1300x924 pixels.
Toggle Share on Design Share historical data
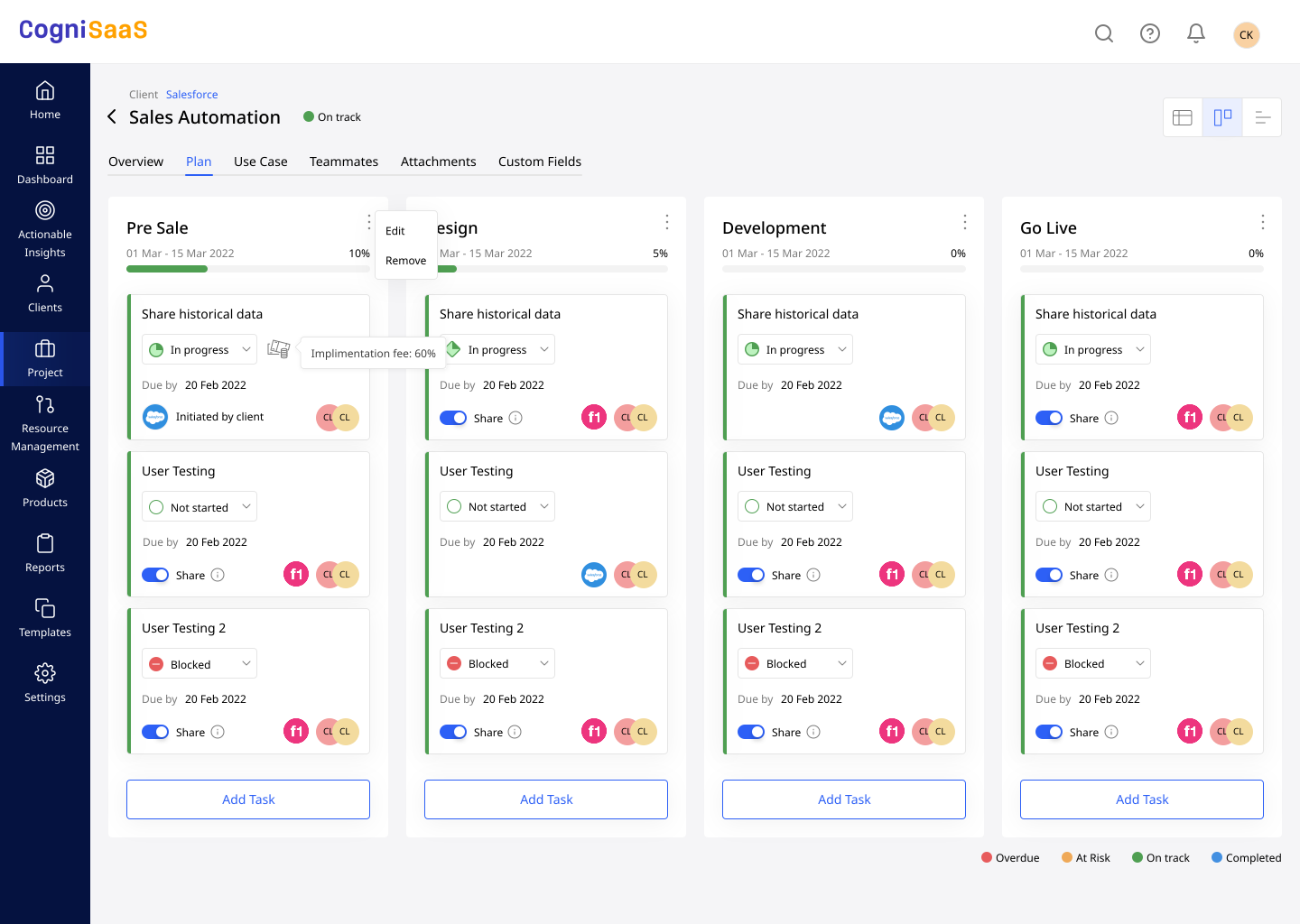pyautogui.click(x=453, y=418)
